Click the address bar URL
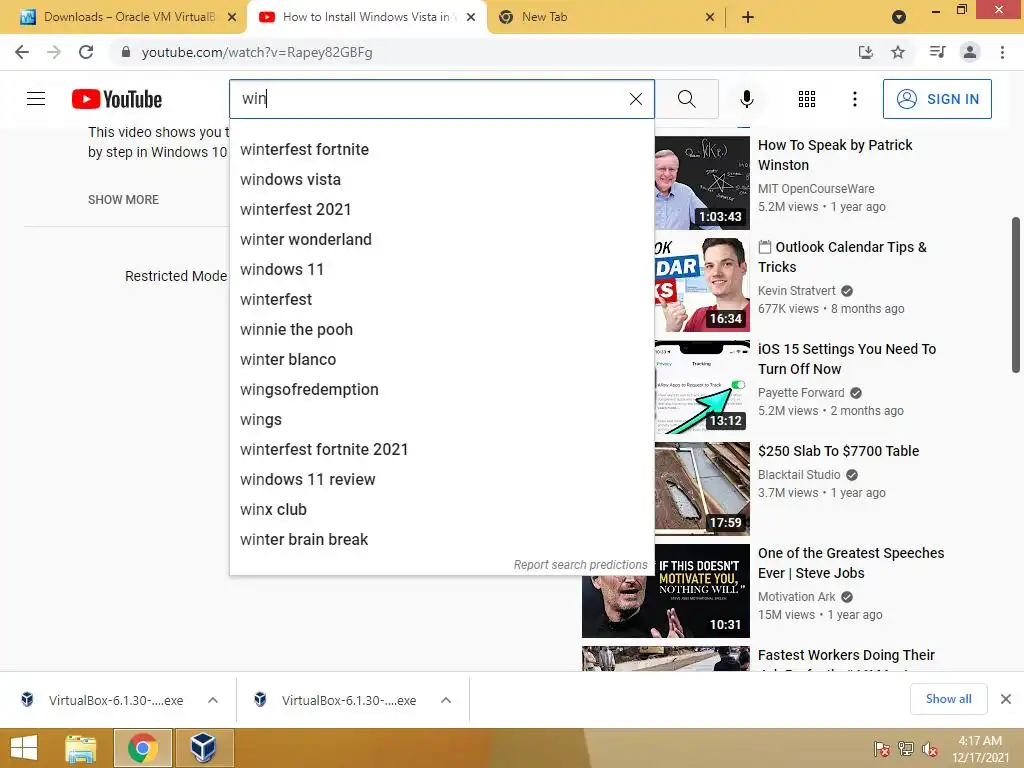The width and height of the screenshot is (1024, 768). [257, 52]
